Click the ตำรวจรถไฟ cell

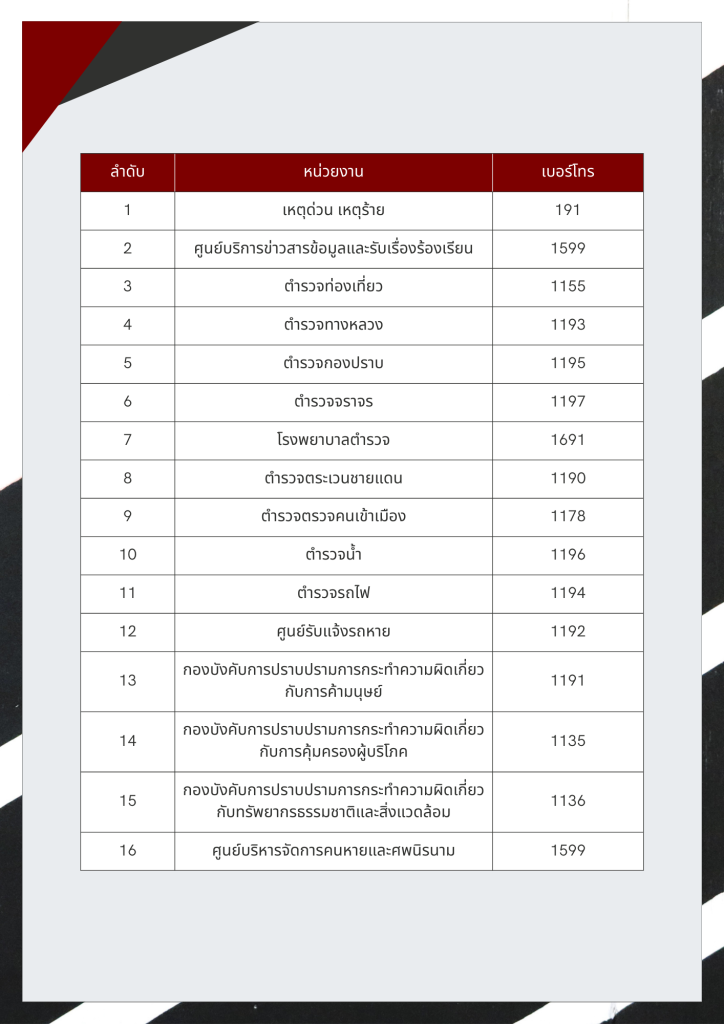click(x=333, y=593)
